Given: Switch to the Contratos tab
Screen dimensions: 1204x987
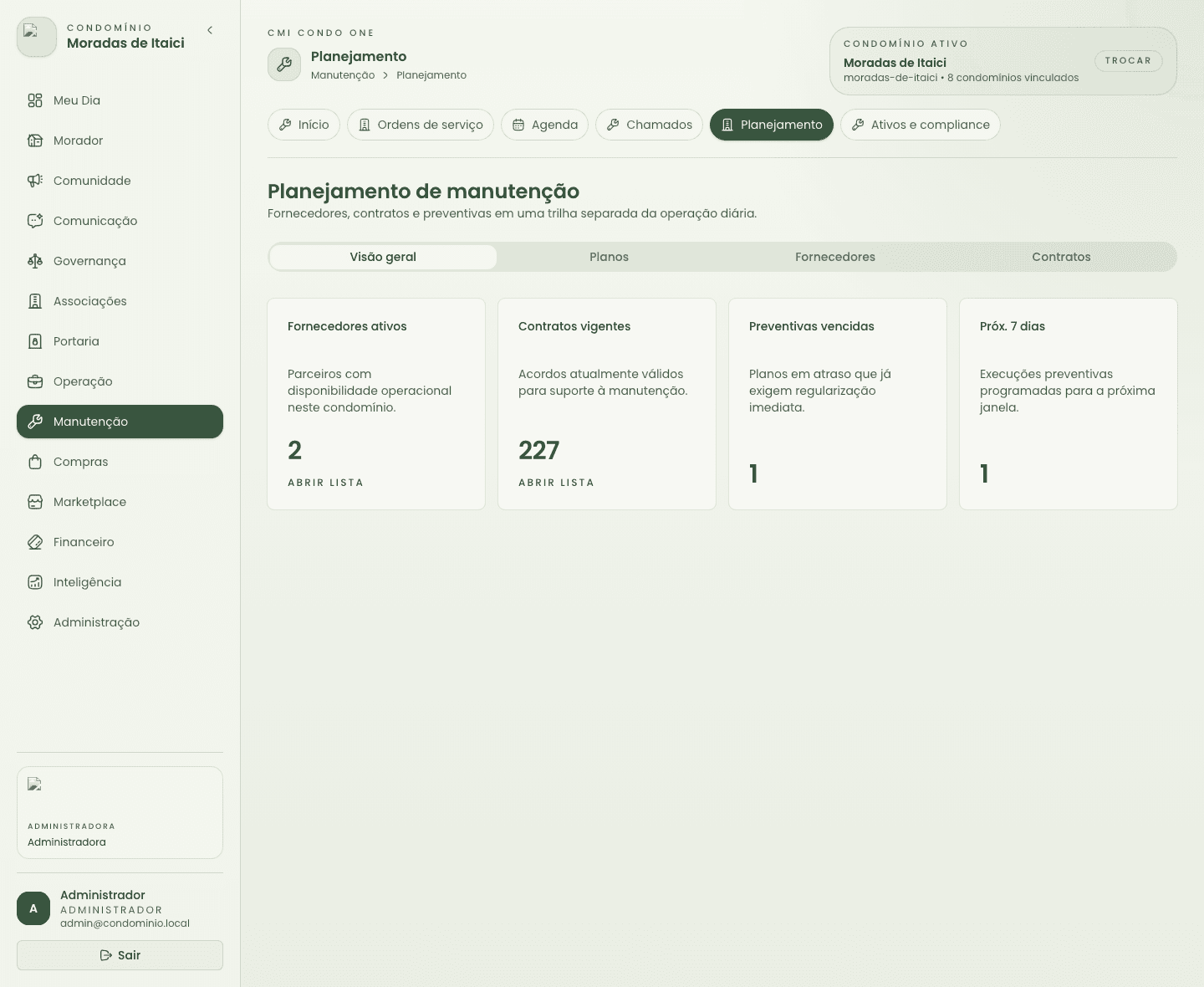Looking at the screenshot, I should pyautogui.click(x=1061, y=257).
